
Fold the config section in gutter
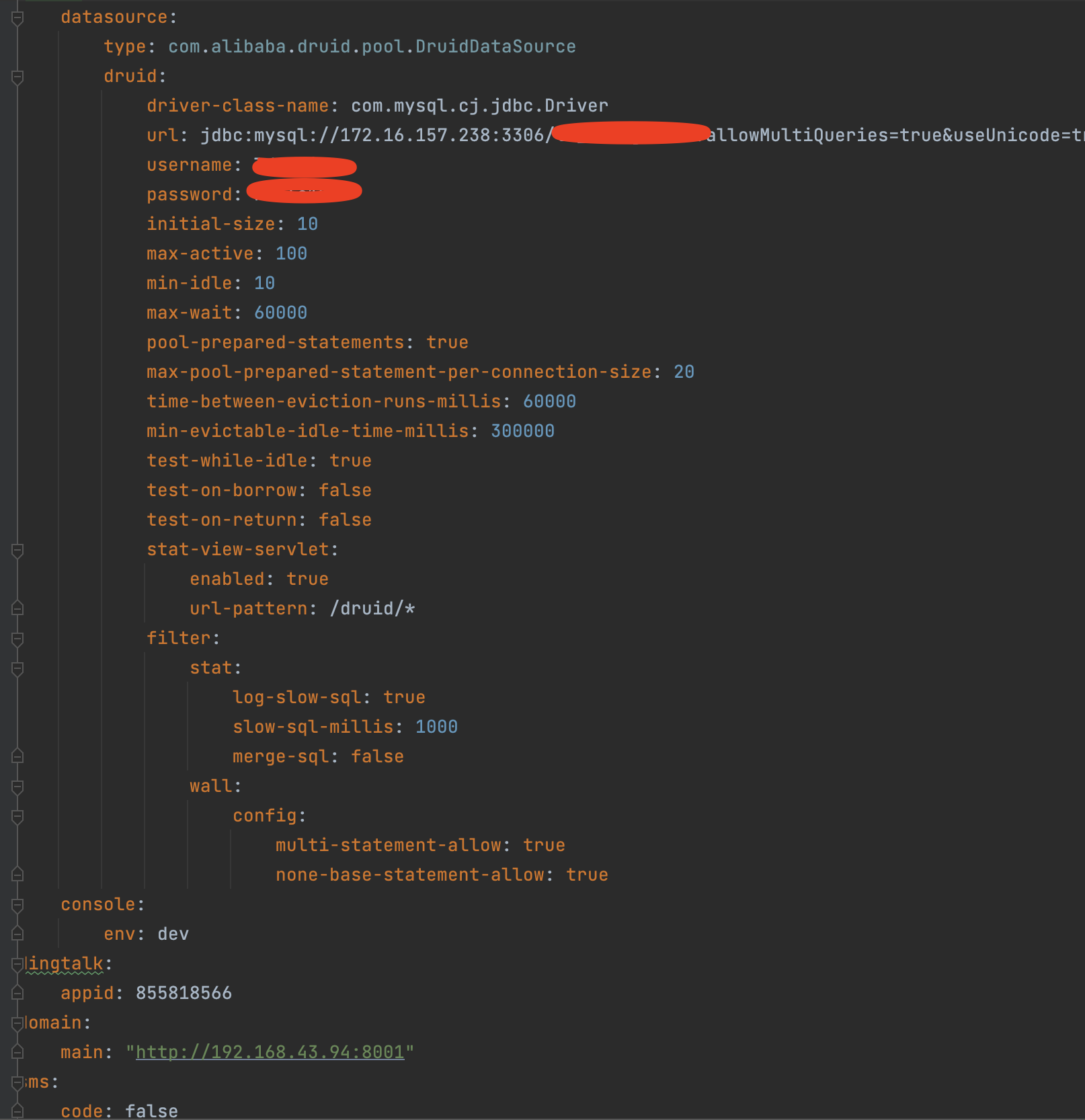17,817
